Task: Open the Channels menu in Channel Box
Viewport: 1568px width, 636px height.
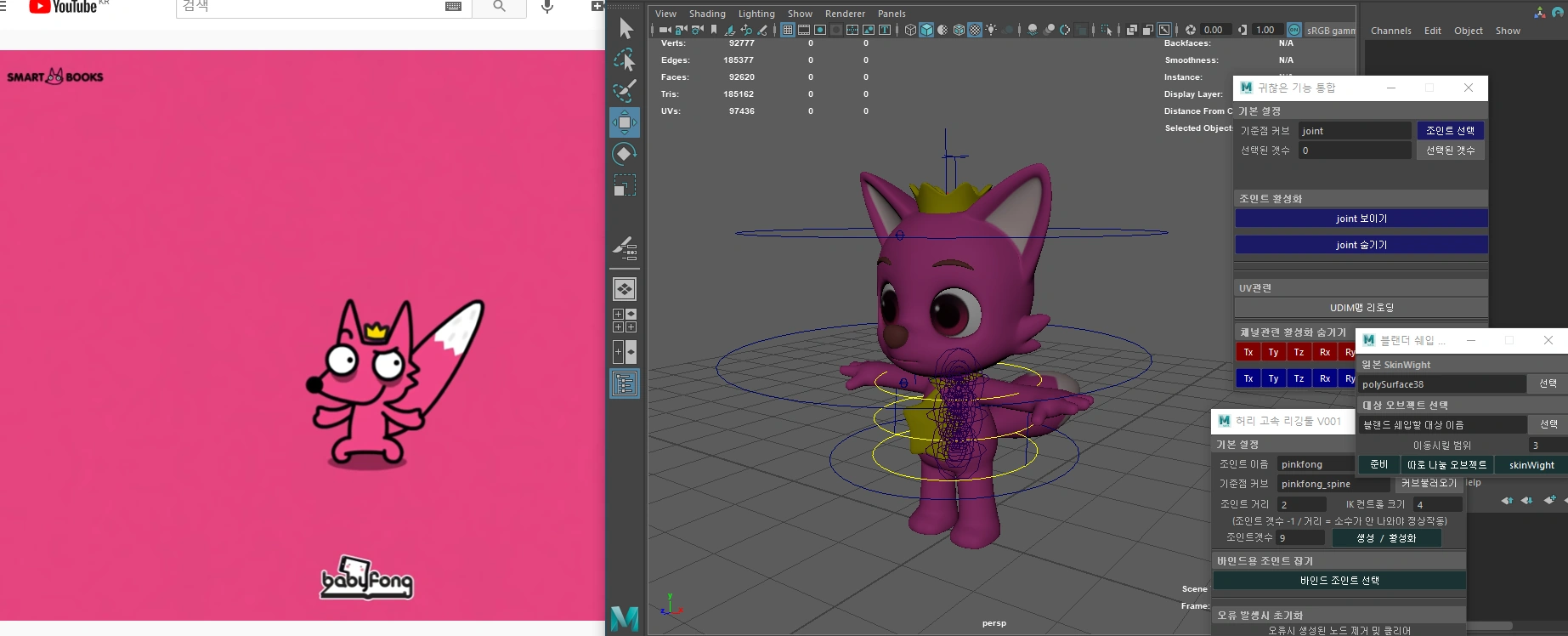Action: [1390, 31]
